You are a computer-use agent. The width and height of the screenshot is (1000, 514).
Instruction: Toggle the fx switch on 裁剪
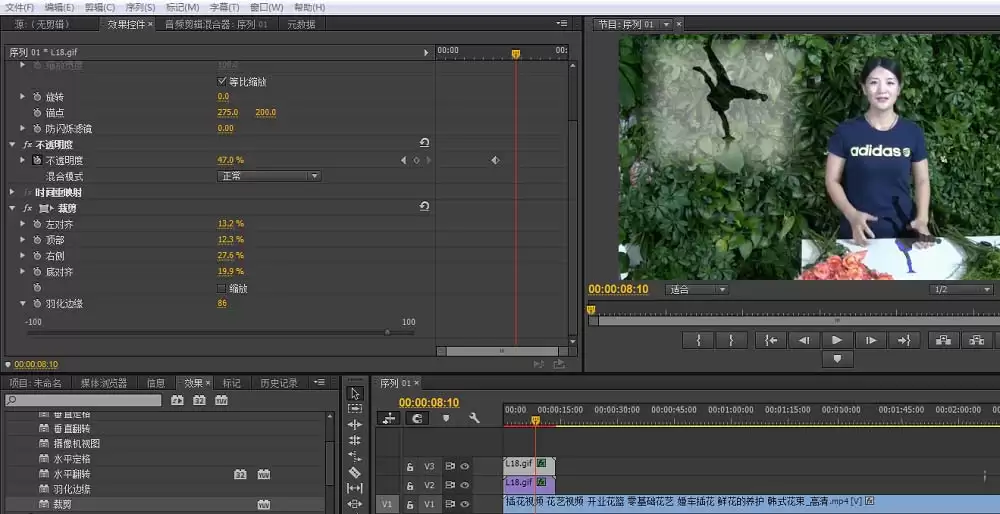27,208
